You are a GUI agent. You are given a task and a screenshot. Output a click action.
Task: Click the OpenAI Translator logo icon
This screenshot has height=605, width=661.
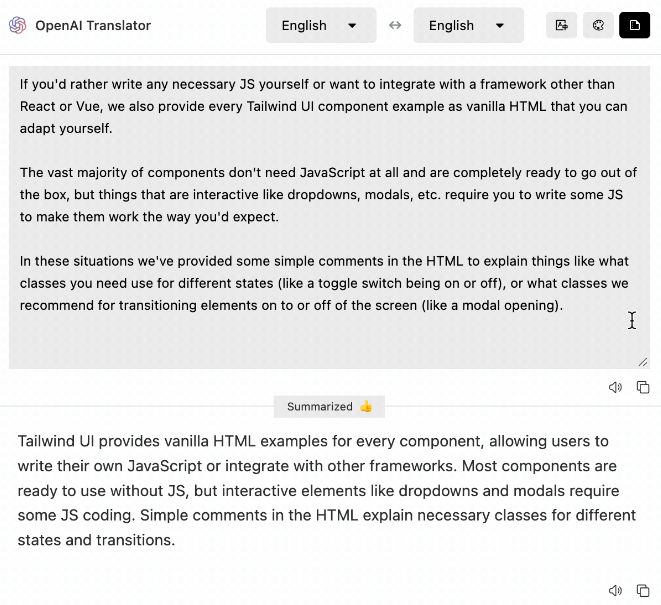(x=17, y=25)
